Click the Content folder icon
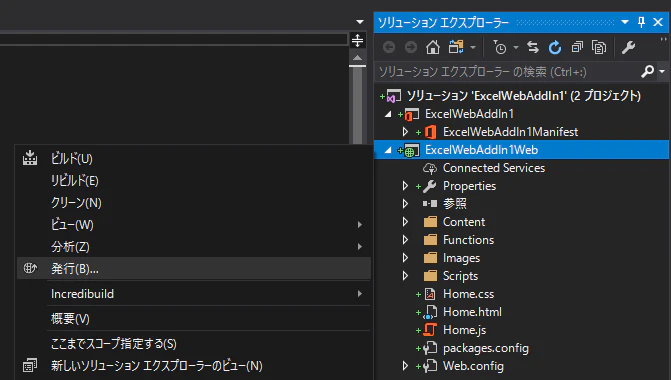671x380 pixels. [430, 222]
